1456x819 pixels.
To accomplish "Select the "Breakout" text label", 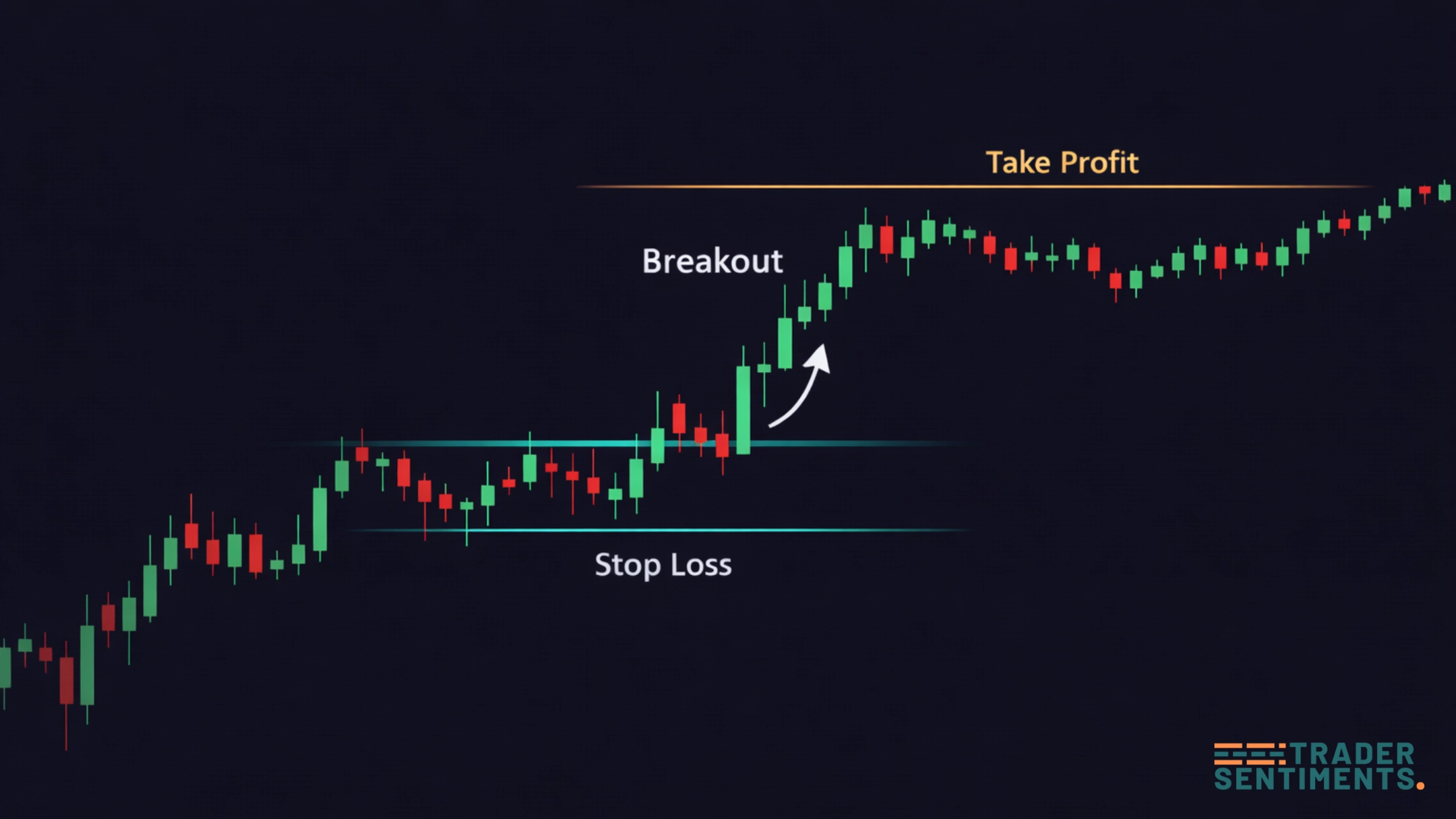I will click(x=712, y=261).
